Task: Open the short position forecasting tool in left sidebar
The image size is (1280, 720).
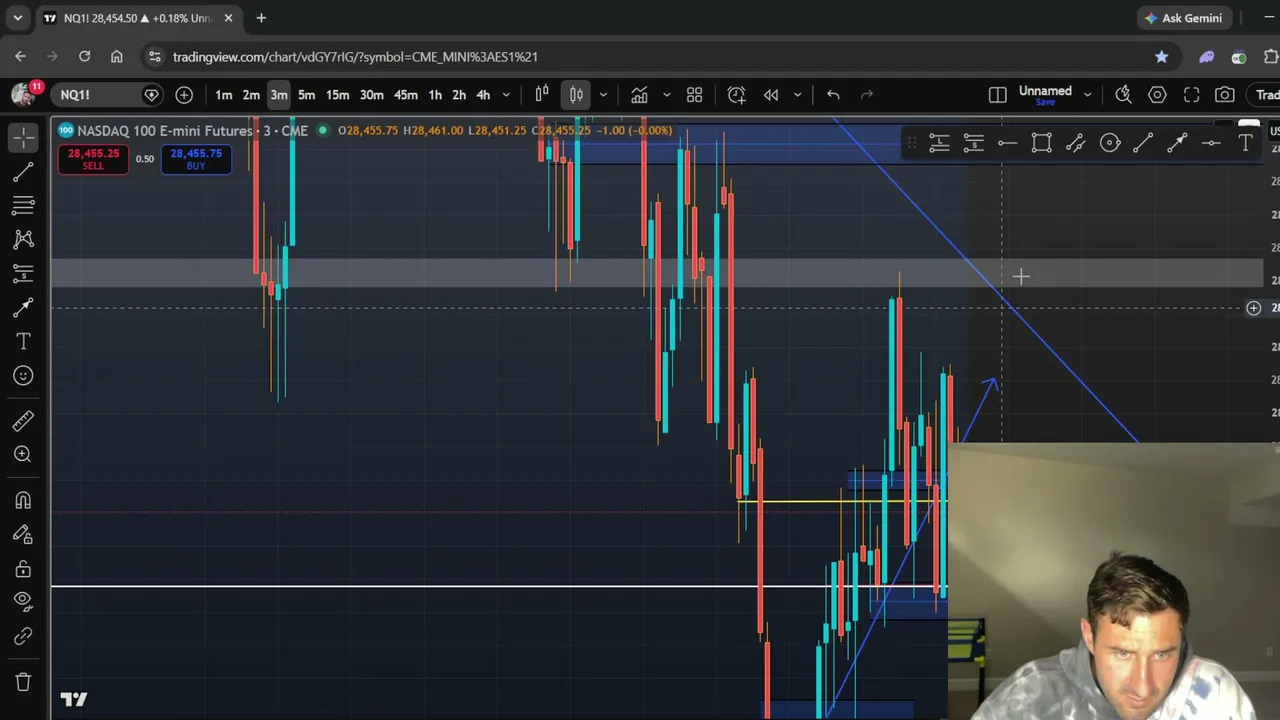Action: pos(23,273)
